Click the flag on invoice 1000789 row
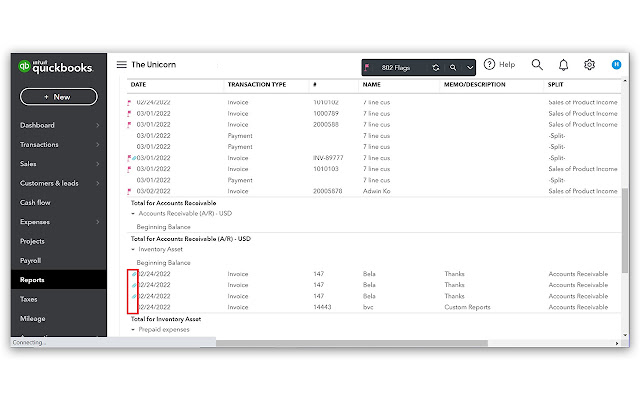This screenshot has width=640, height=400. pyautogui.click(x=129, y=113)
